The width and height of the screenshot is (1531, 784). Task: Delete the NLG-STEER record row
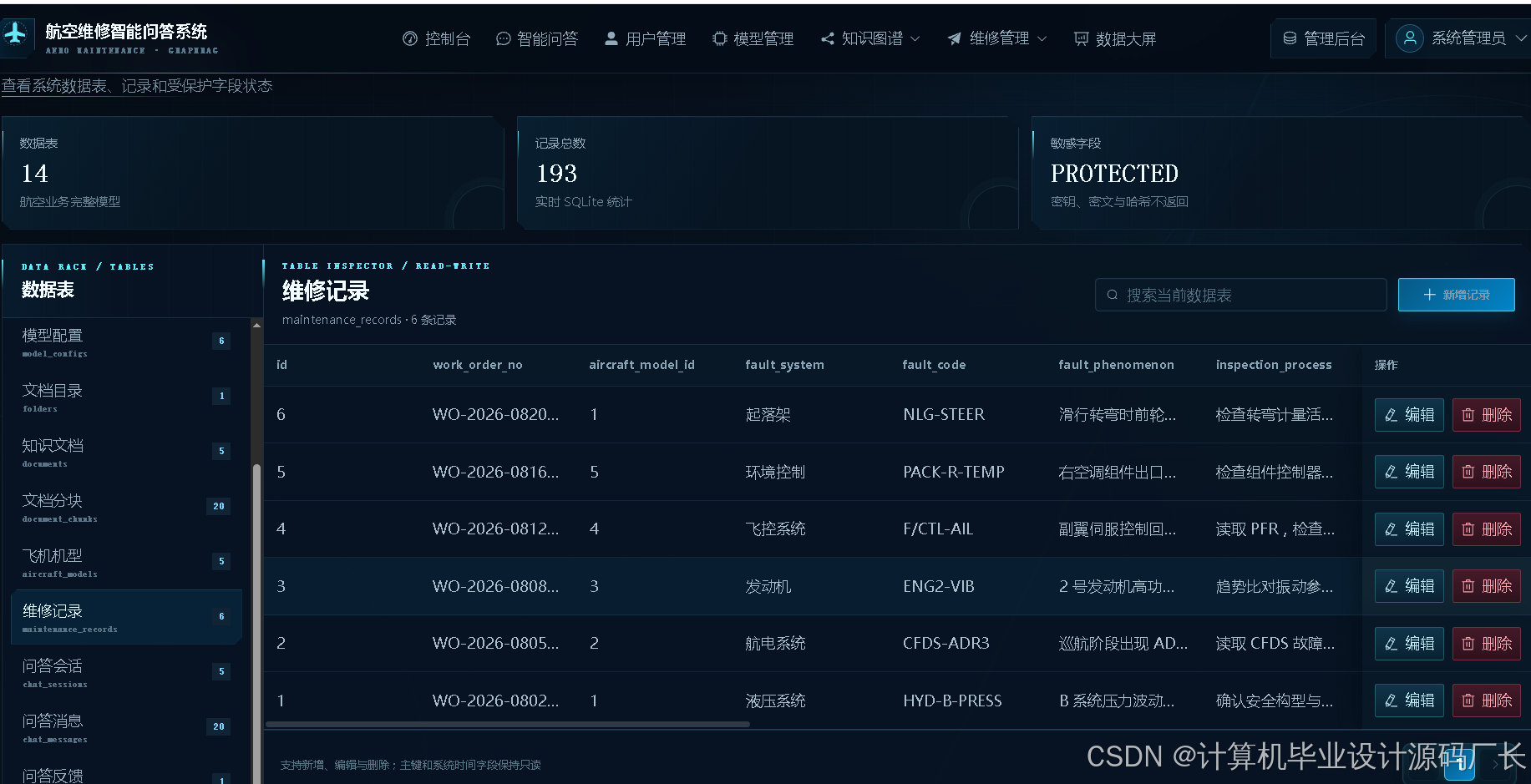[x=1487, y=415]
